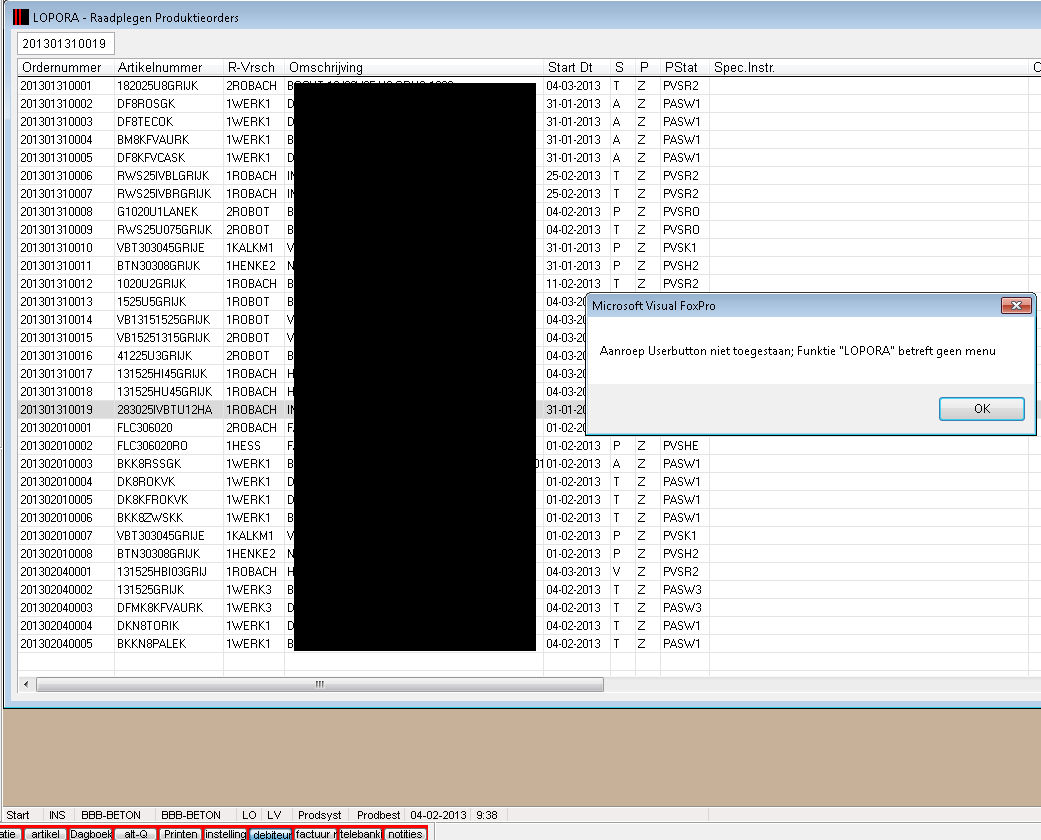The image size is (1041, 840).
Task: Click the LV status bar entry
Action: pos(274,815)
